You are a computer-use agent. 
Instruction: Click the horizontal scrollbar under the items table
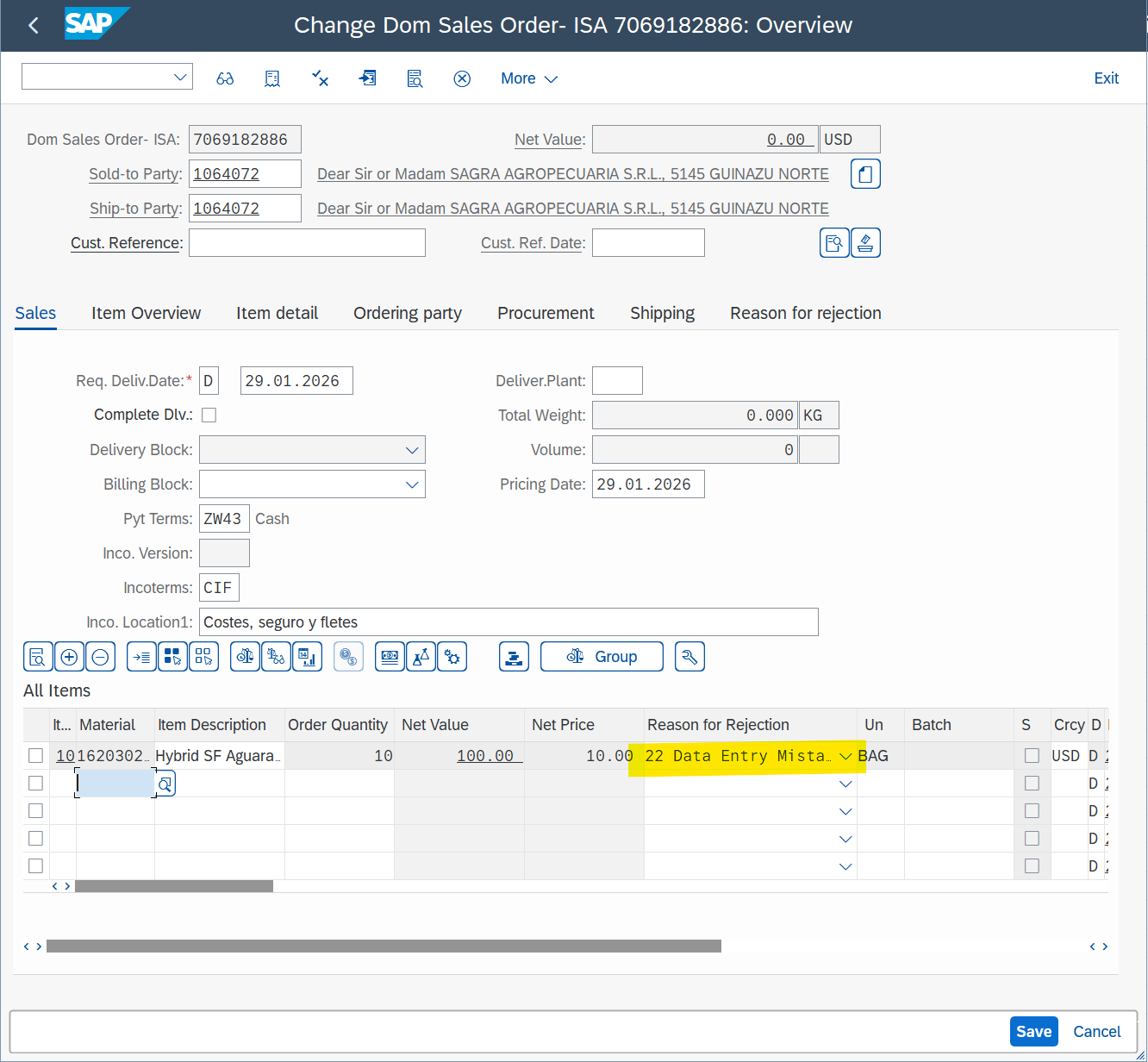(174, 886)
